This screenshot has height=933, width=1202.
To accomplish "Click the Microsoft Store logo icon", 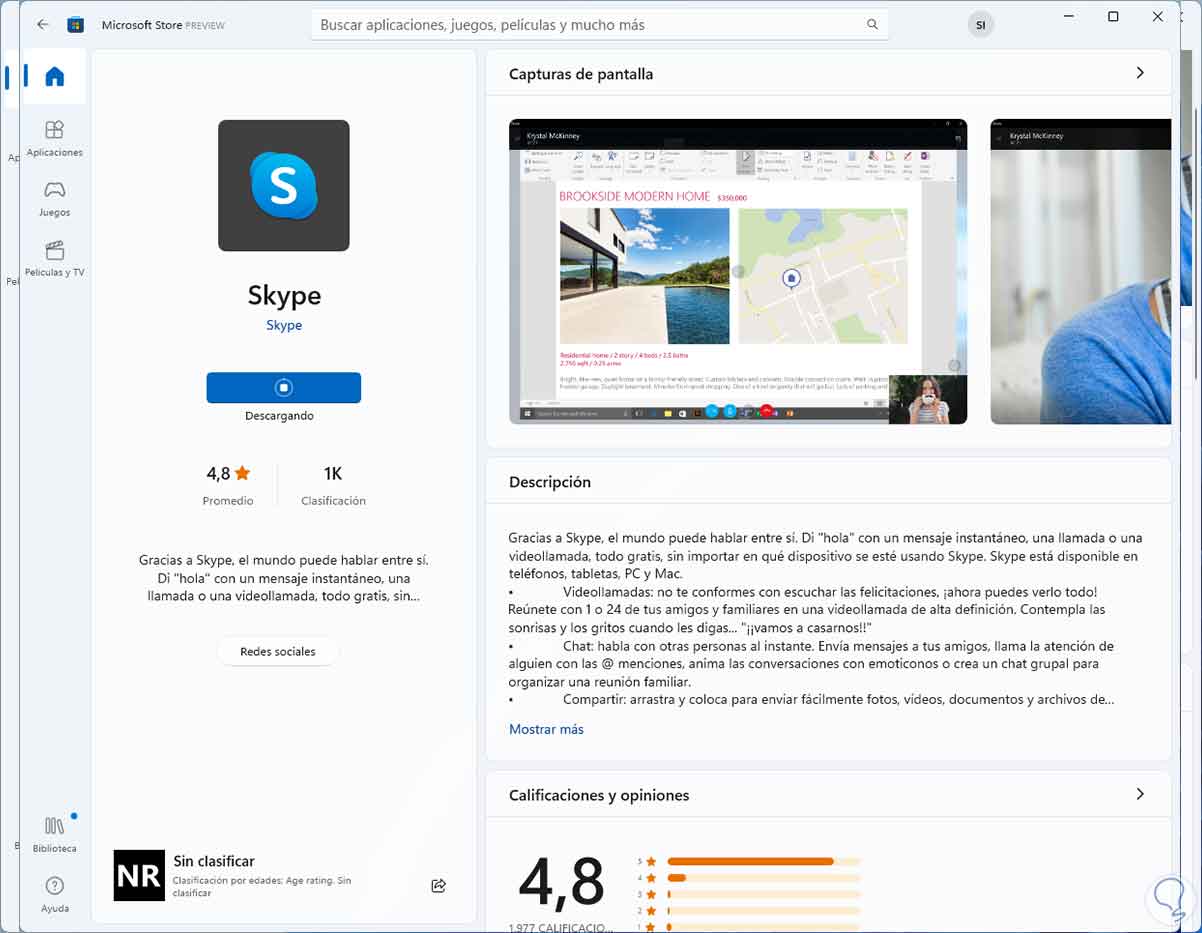I will (75, 24).
